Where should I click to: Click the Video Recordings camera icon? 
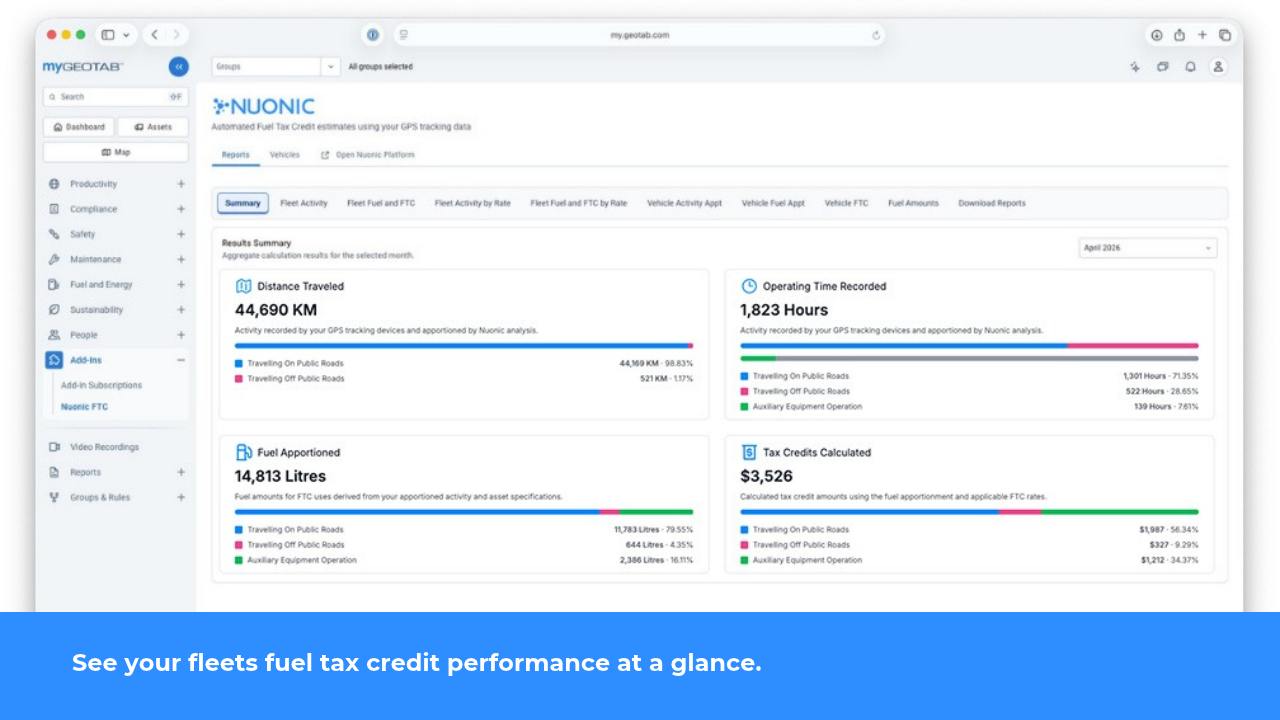[x=54, y=447]
